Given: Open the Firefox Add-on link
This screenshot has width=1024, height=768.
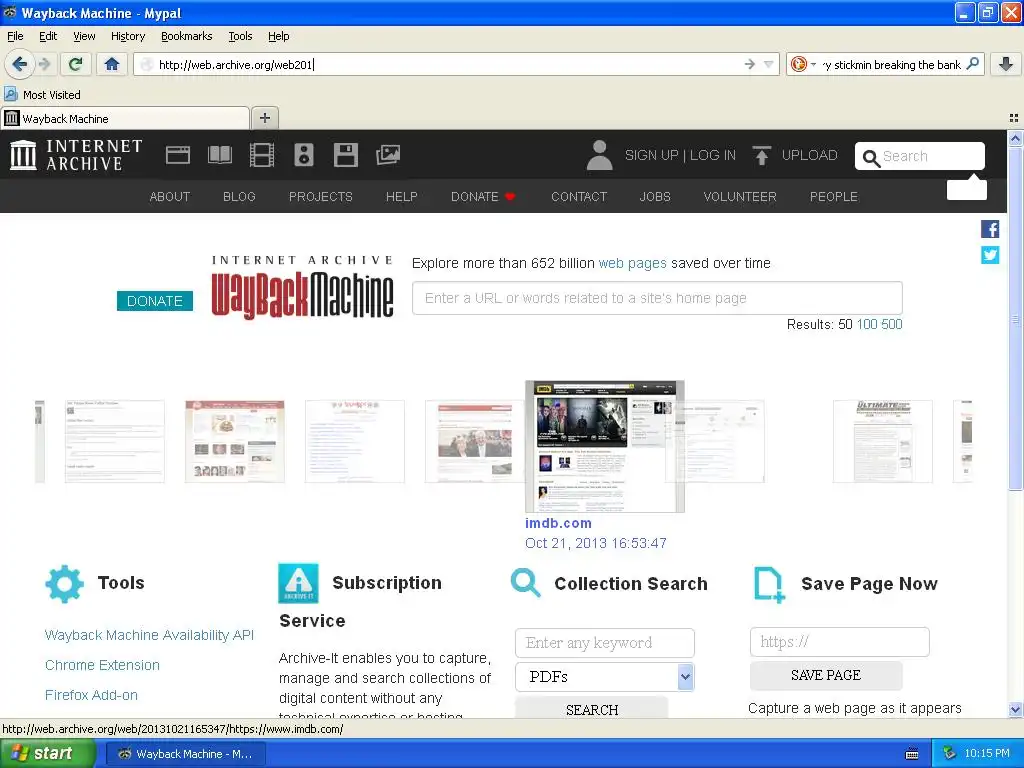Looking at the screenshot, I should point(91,695).
